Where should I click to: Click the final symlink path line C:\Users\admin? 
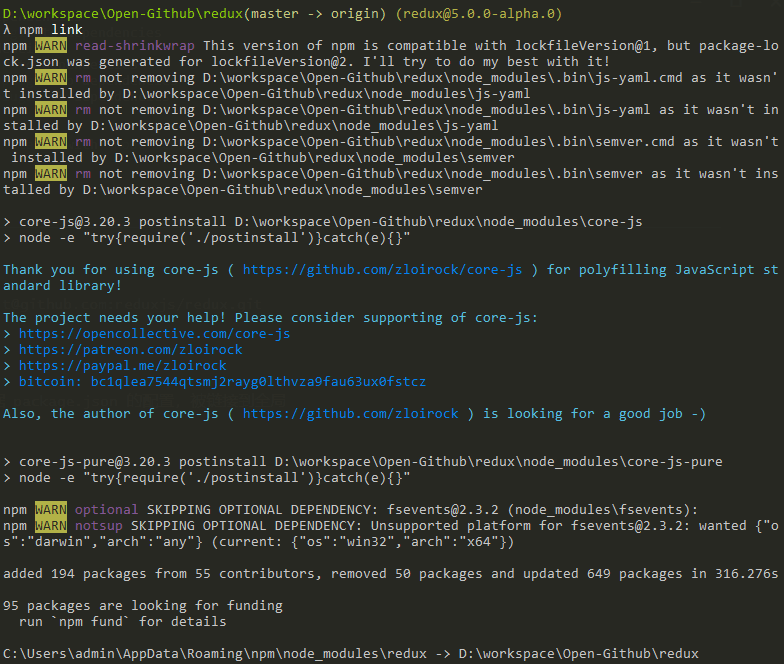point(350,654)
